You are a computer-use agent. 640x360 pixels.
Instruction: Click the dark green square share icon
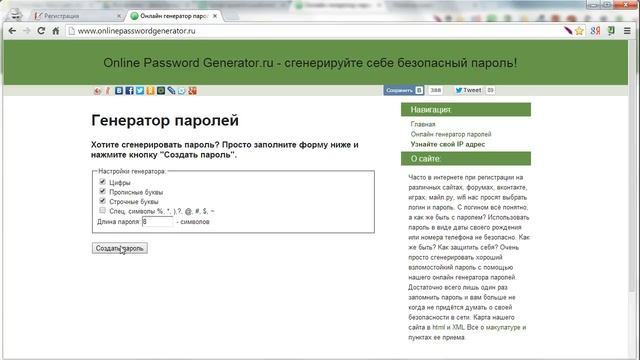[x=161, y=91]
